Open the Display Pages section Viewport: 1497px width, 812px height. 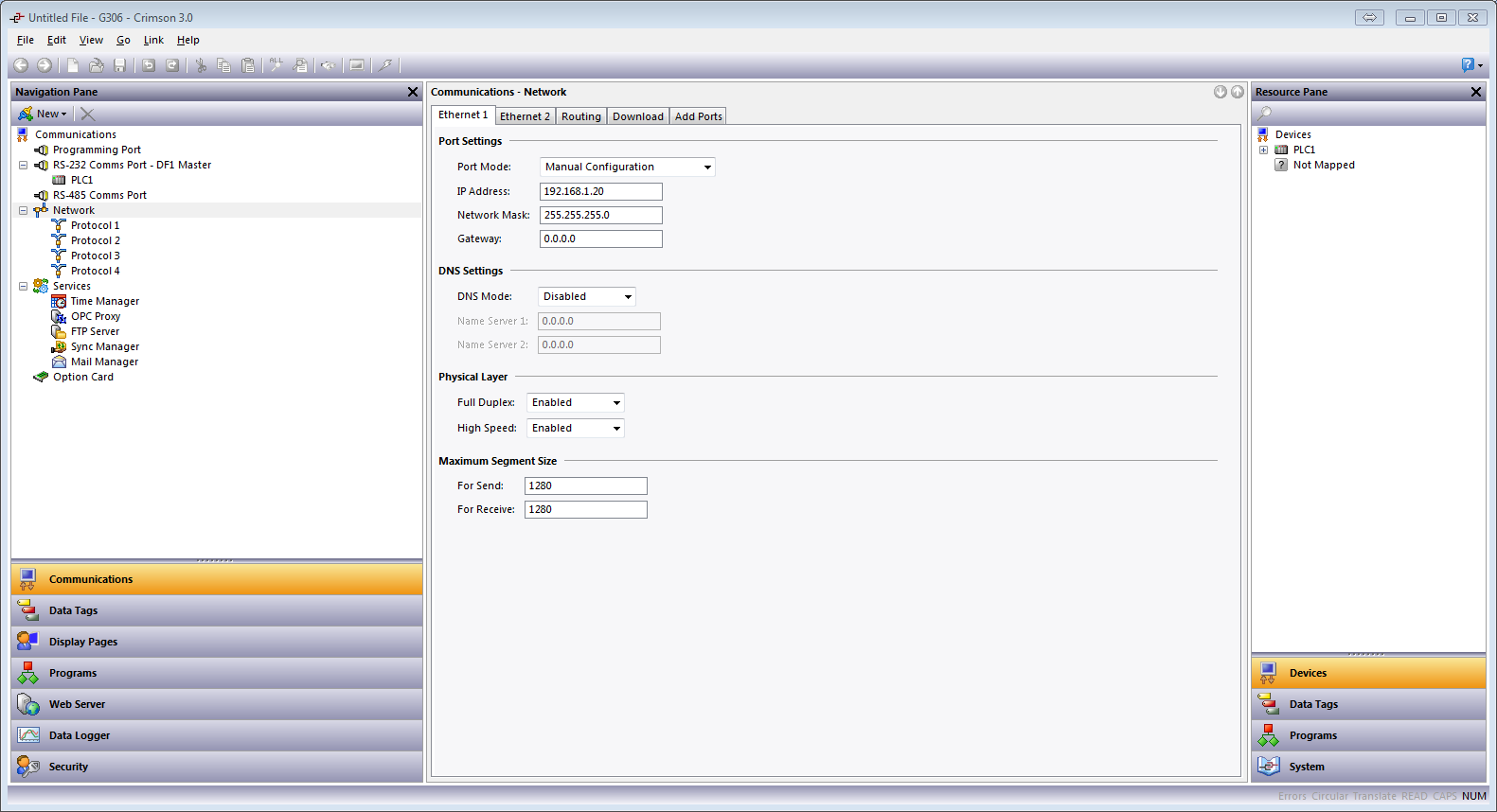coord(217,642)
